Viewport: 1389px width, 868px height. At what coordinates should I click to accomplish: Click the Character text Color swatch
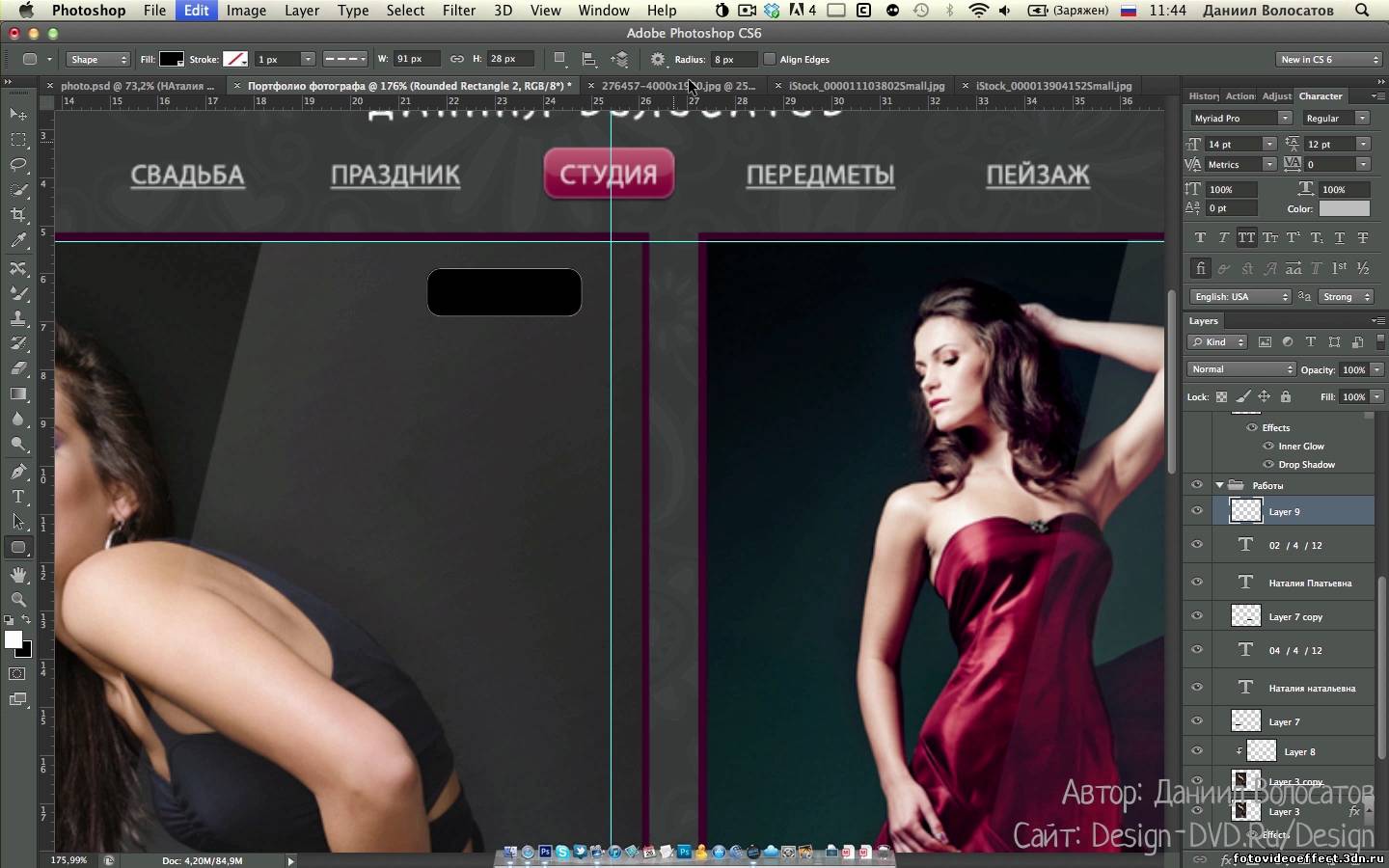1344,208
